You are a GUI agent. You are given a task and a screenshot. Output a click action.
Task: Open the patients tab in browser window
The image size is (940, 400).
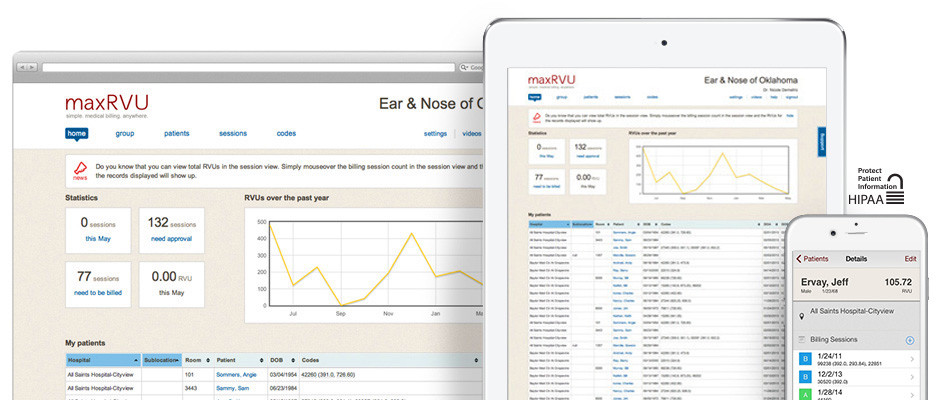[177, 134]
